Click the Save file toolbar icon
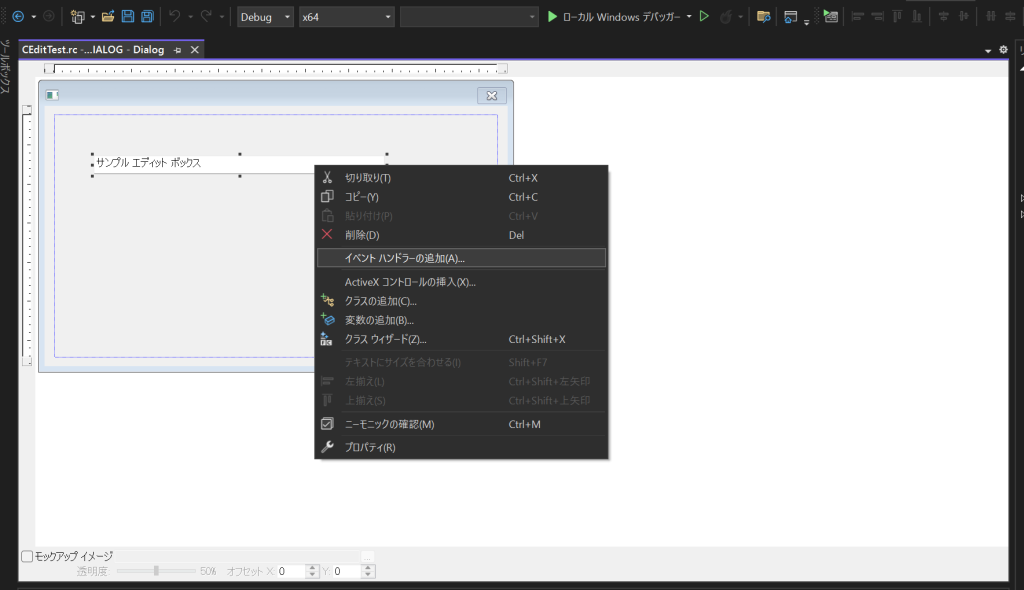The height and width of the screenshot is (590, 1024). pos(127,17)
